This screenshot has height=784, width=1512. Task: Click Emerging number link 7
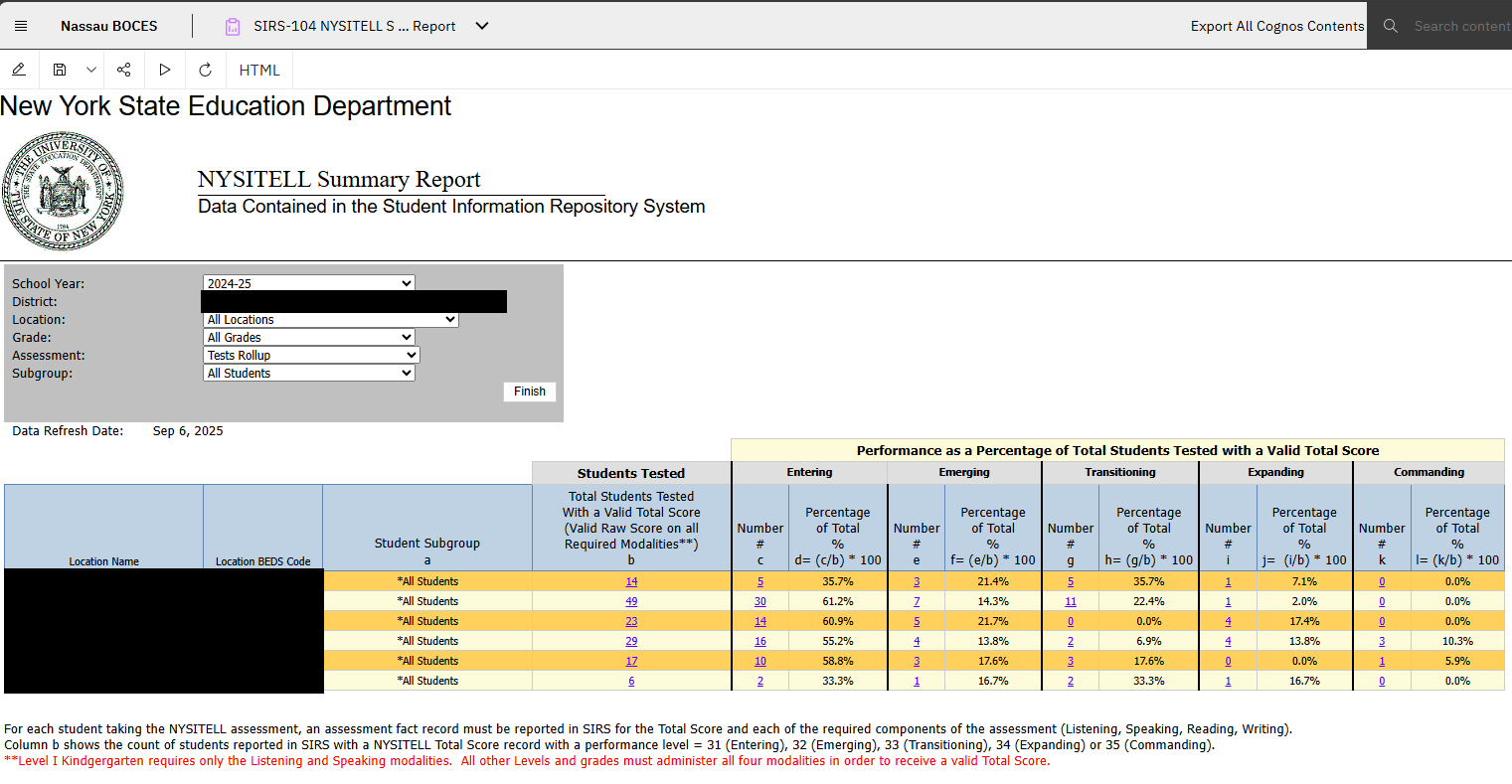pyautogui.click(x=917, y=601)
